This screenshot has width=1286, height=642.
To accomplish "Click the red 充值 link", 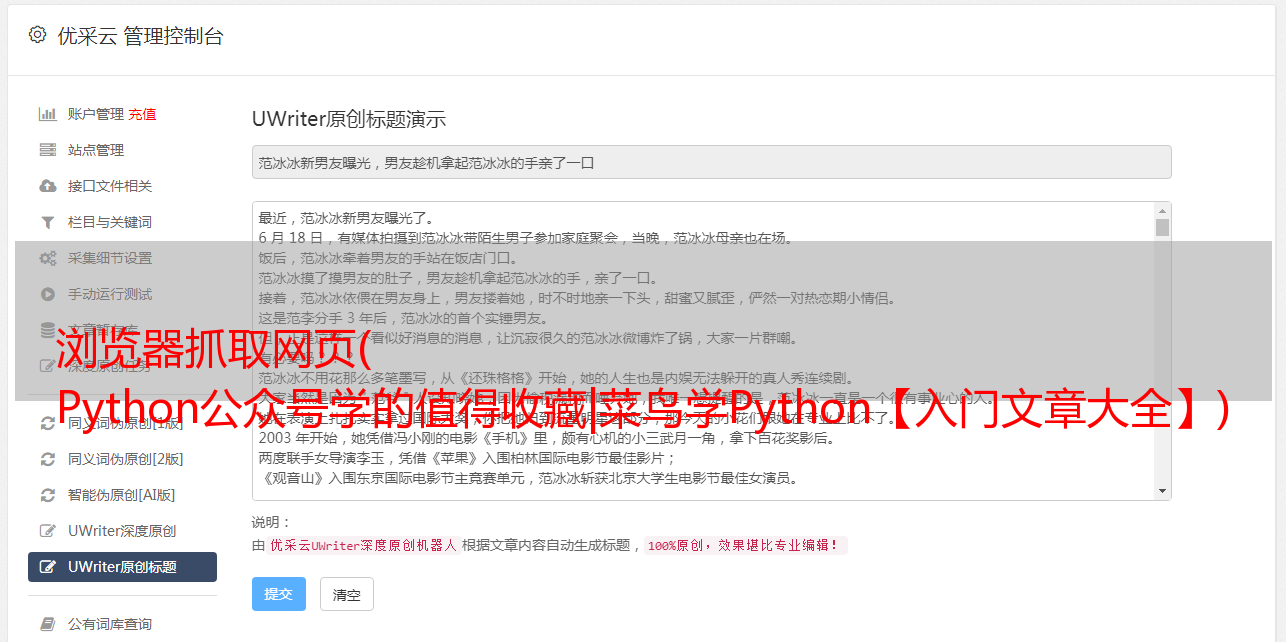I will click(x=142, y=114).
